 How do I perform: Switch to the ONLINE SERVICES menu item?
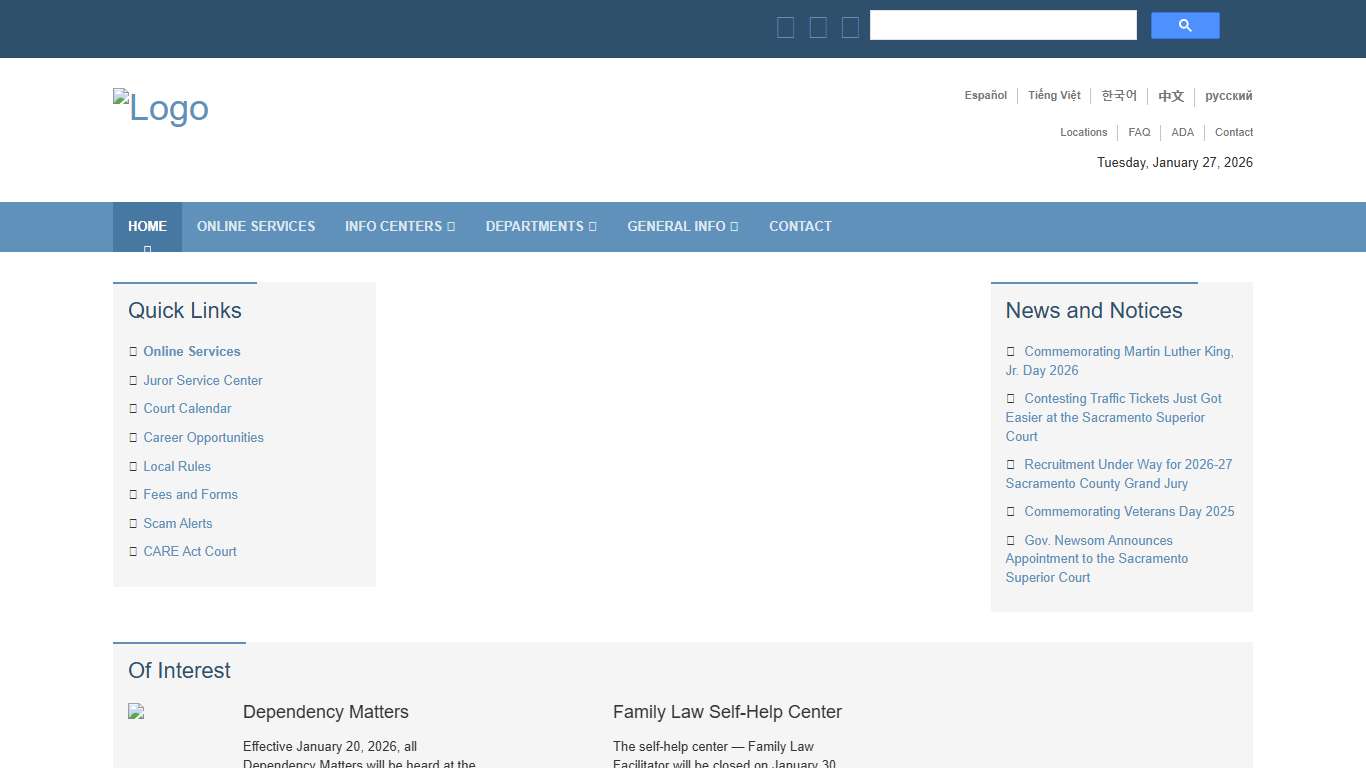(x=256, y=226)
